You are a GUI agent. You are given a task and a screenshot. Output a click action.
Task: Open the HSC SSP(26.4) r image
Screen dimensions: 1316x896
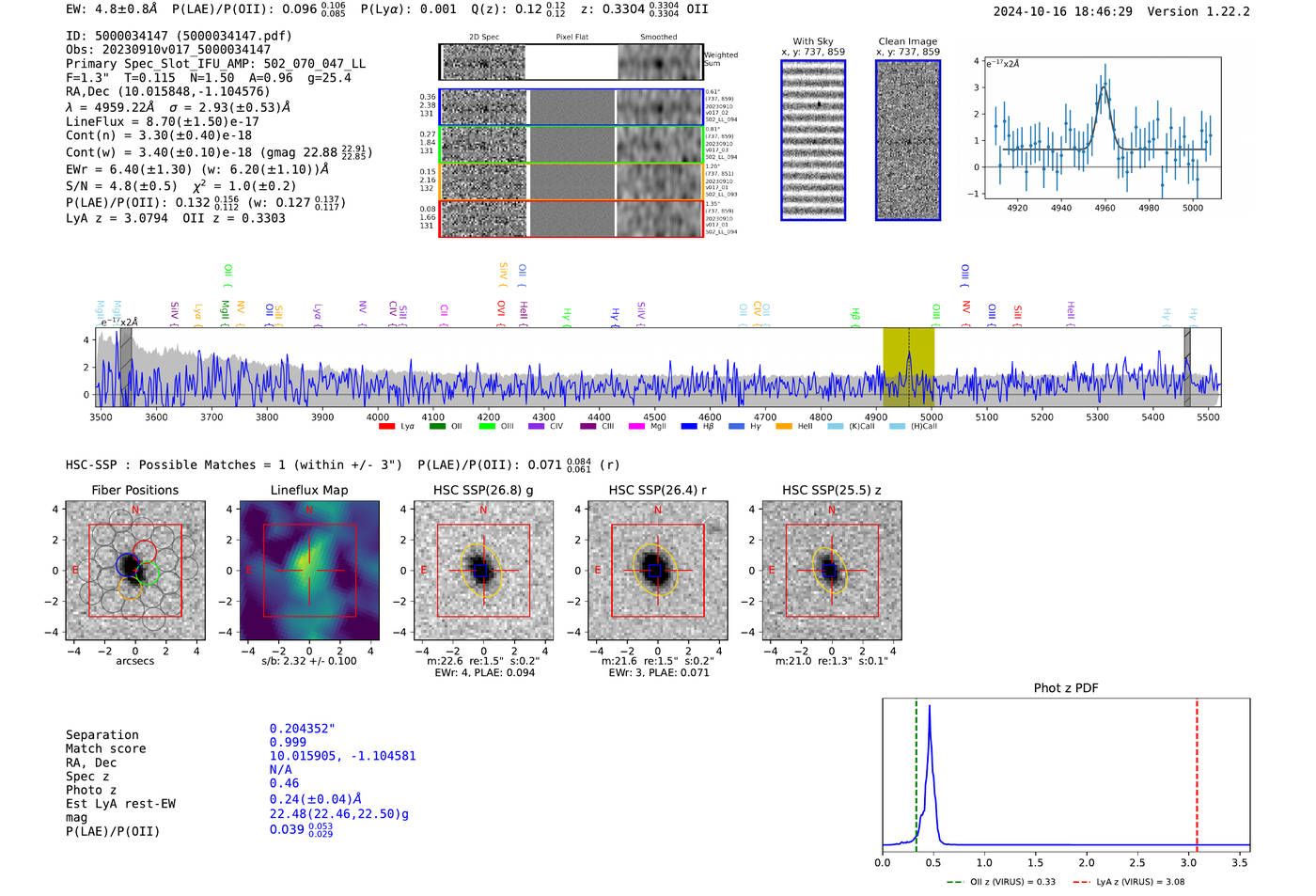pos(658,571)
